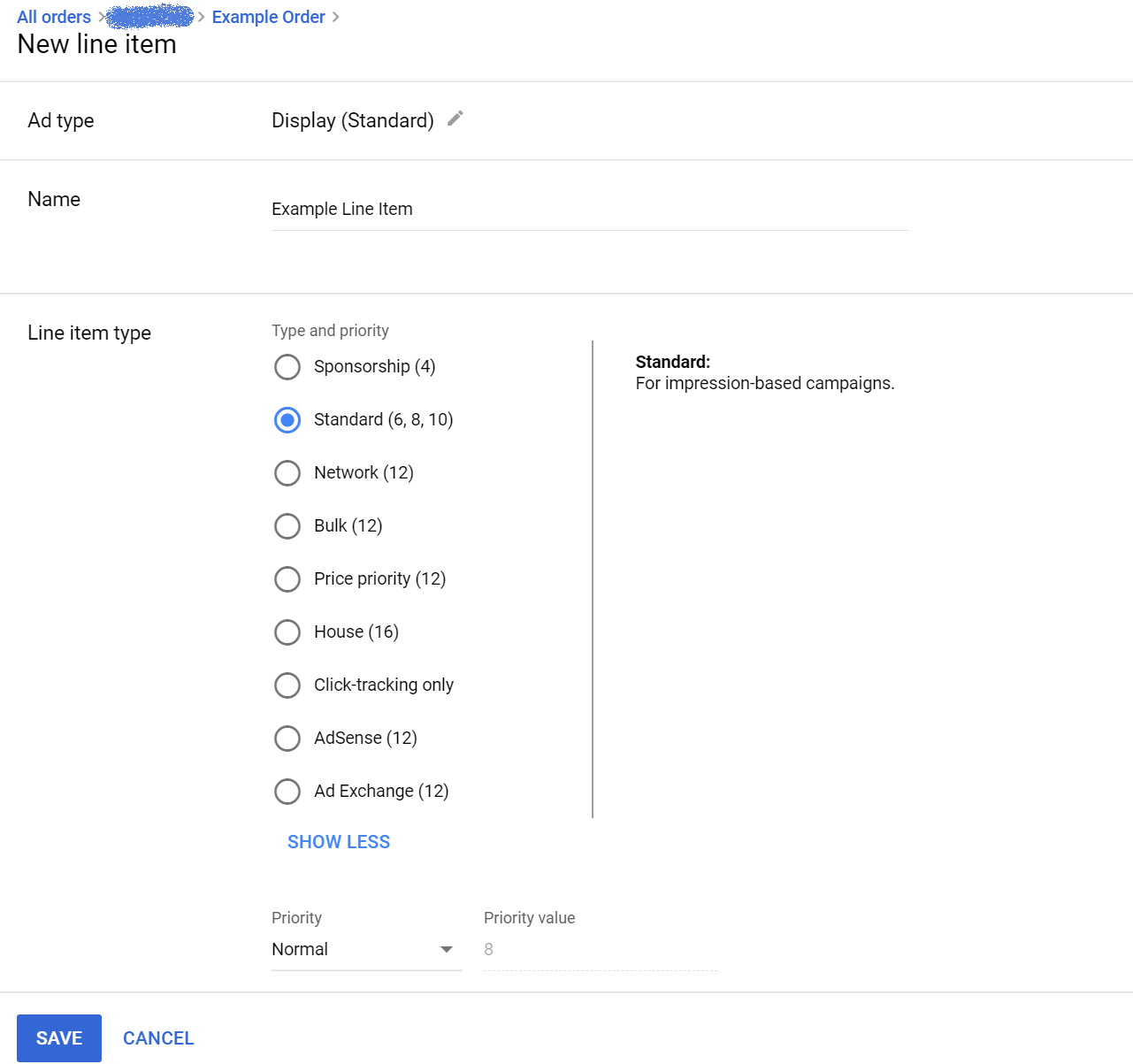Choose the Network (12) line item type
The height and width of the screenshot is (1064, 1133).
pos(287,473)
